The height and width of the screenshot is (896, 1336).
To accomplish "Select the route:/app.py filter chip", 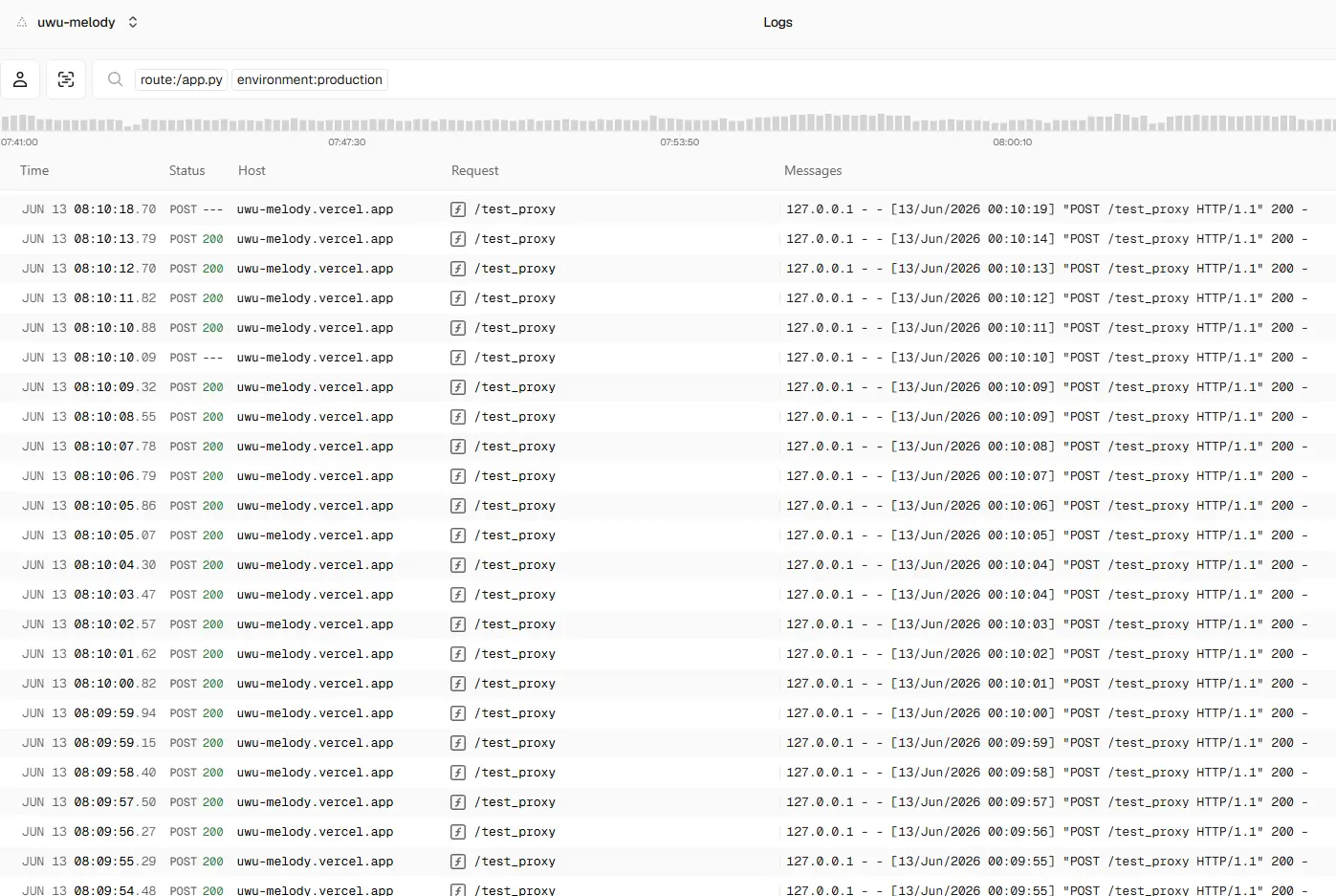I will point(181,79).
